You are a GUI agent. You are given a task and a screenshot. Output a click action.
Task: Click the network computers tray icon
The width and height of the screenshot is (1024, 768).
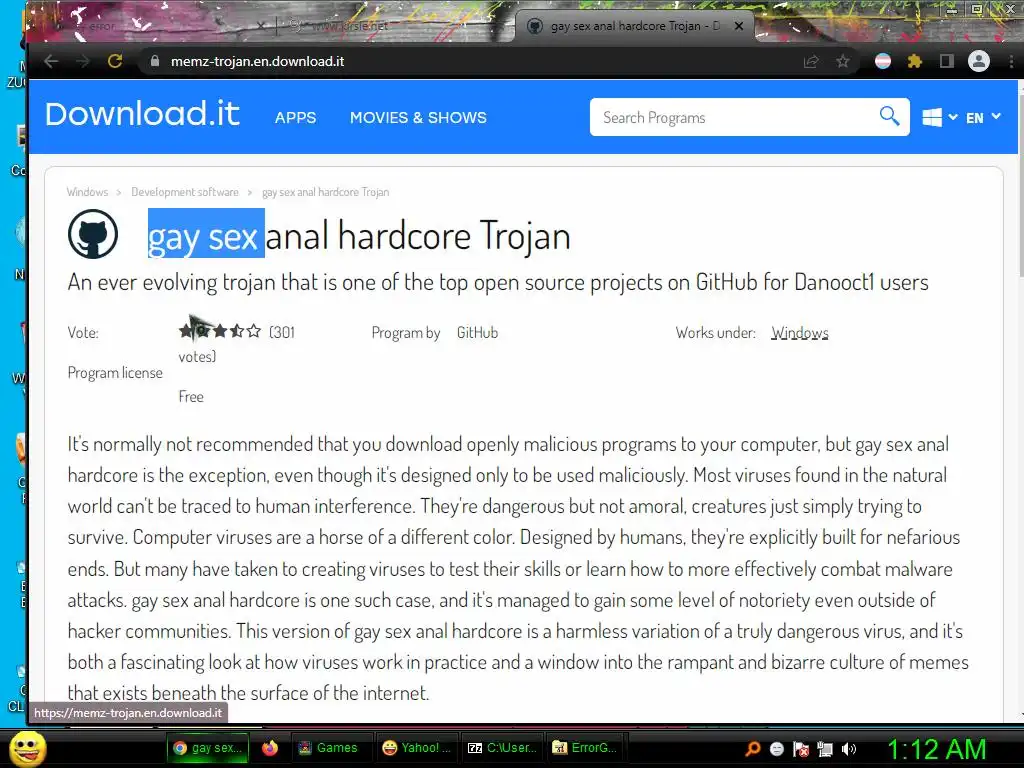tap(825, 749)
